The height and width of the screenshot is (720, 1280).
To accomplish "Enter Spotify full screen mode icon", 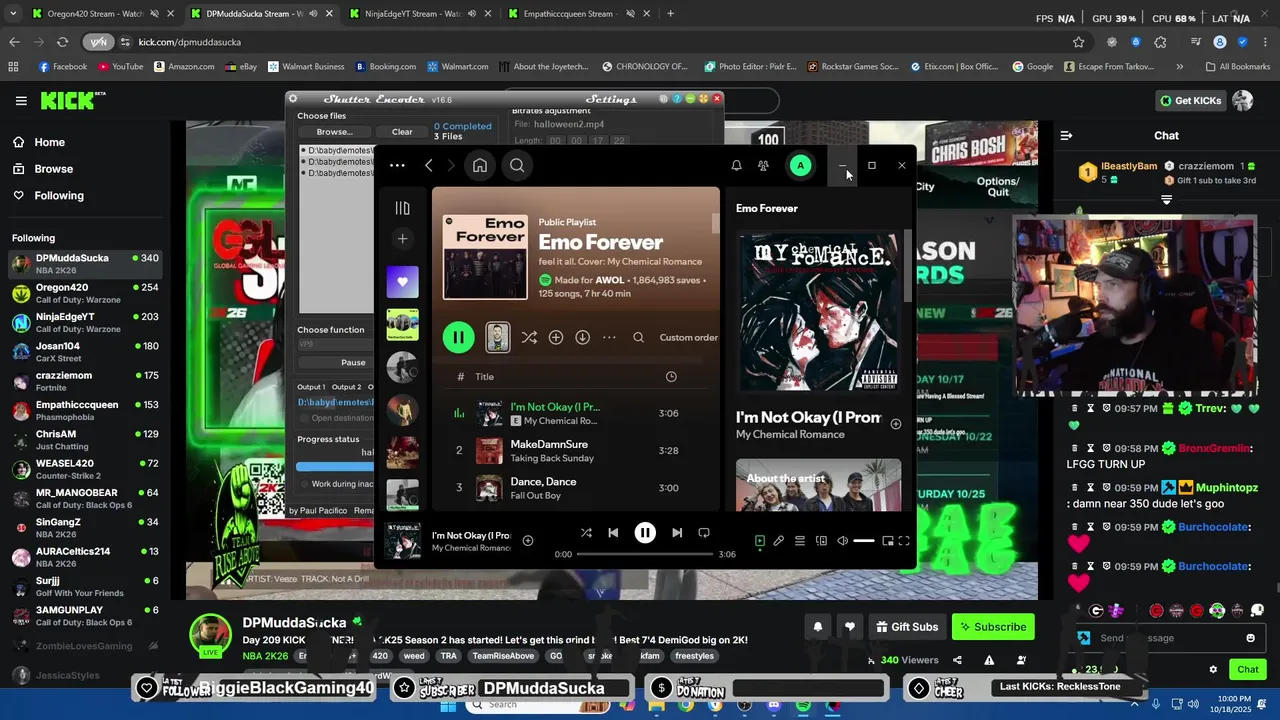I will coord(904,541).
